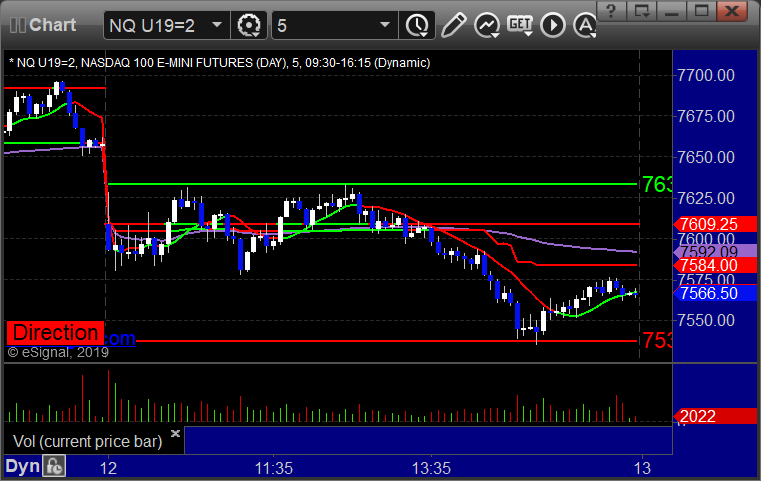Minimize the chart window
Image resolution: width=761 pixels, height=481 pixels.
pyautogui.click(x=671, y=11)
